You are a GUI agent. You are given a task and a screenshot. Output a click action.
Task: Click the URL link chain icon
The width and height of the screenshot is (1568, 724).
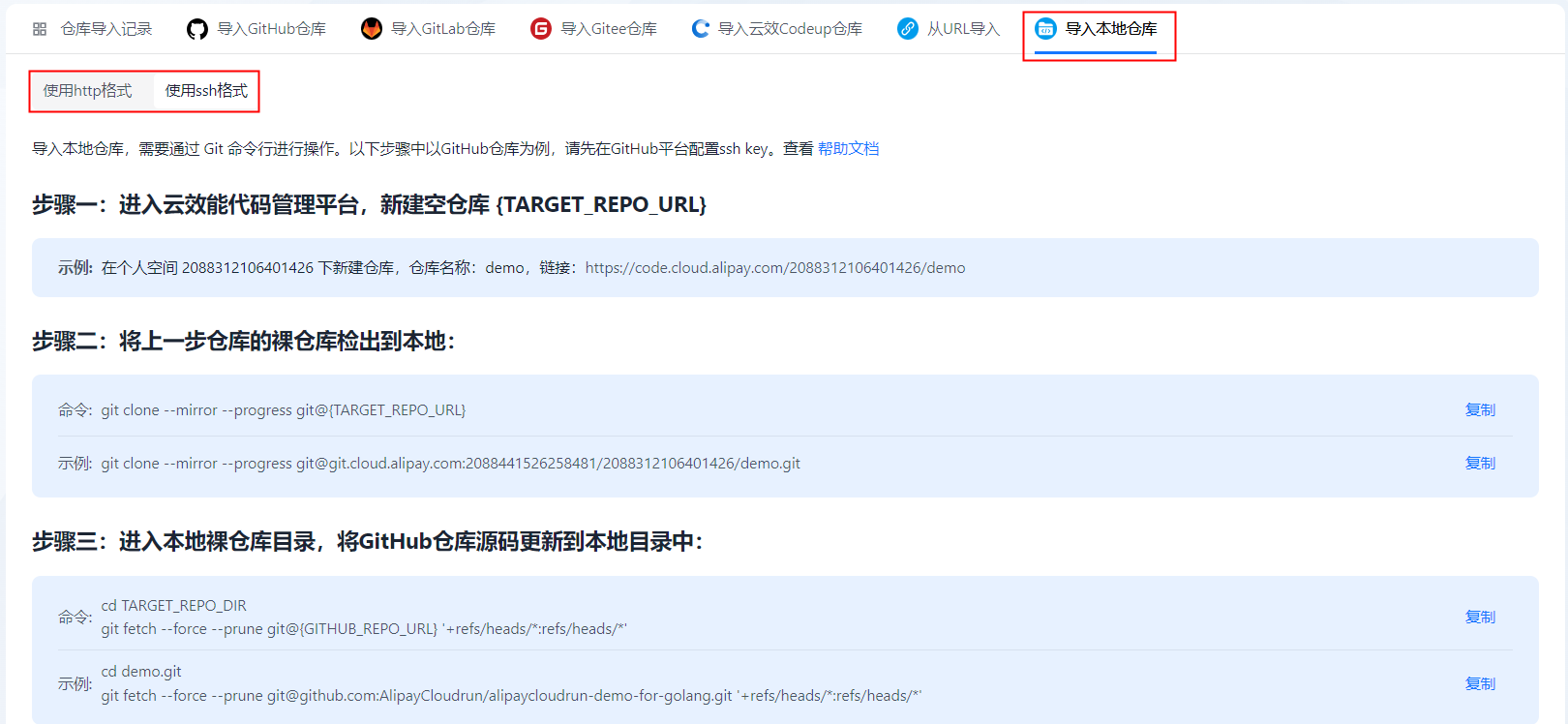[x=908, y=29]
